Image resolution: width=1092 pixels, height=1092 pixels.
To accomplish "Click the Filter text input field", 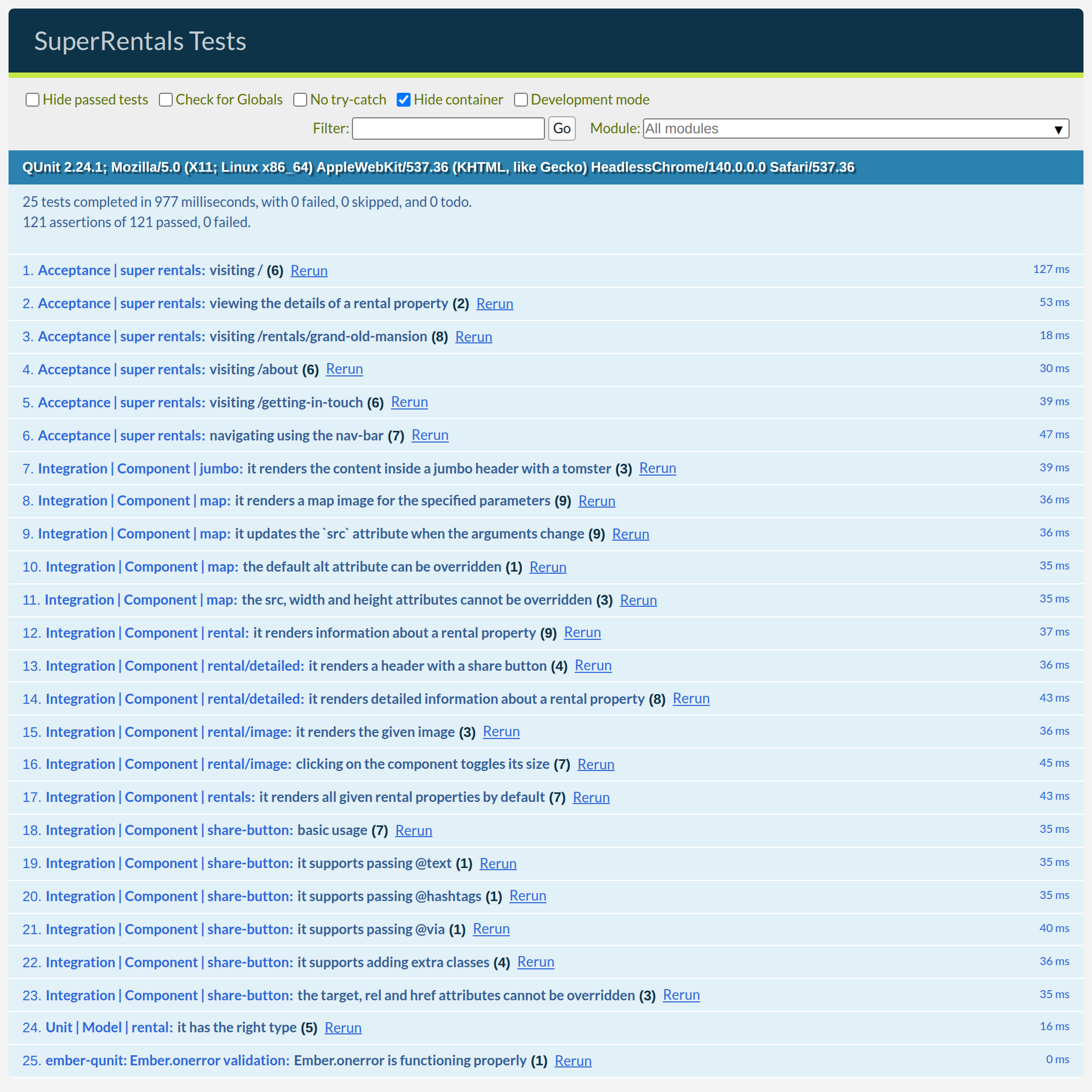I will (448, 129).
